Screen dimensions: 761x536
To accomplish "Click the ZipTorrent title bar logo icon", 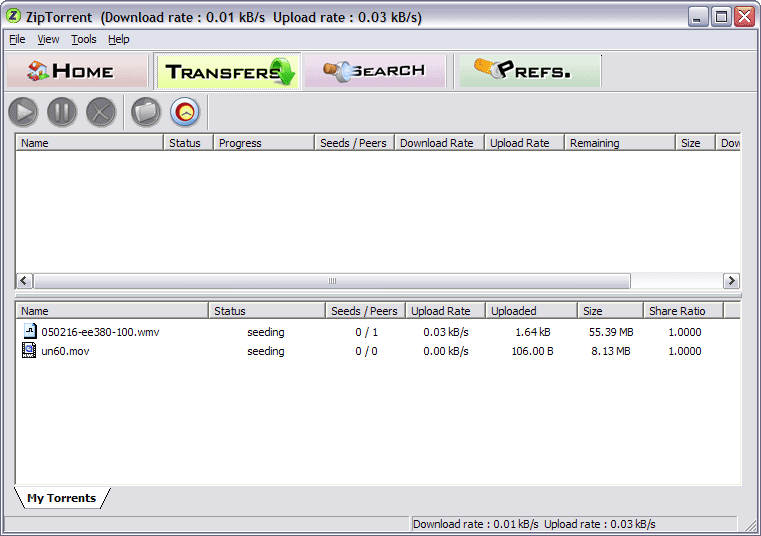I will [13, 17].
